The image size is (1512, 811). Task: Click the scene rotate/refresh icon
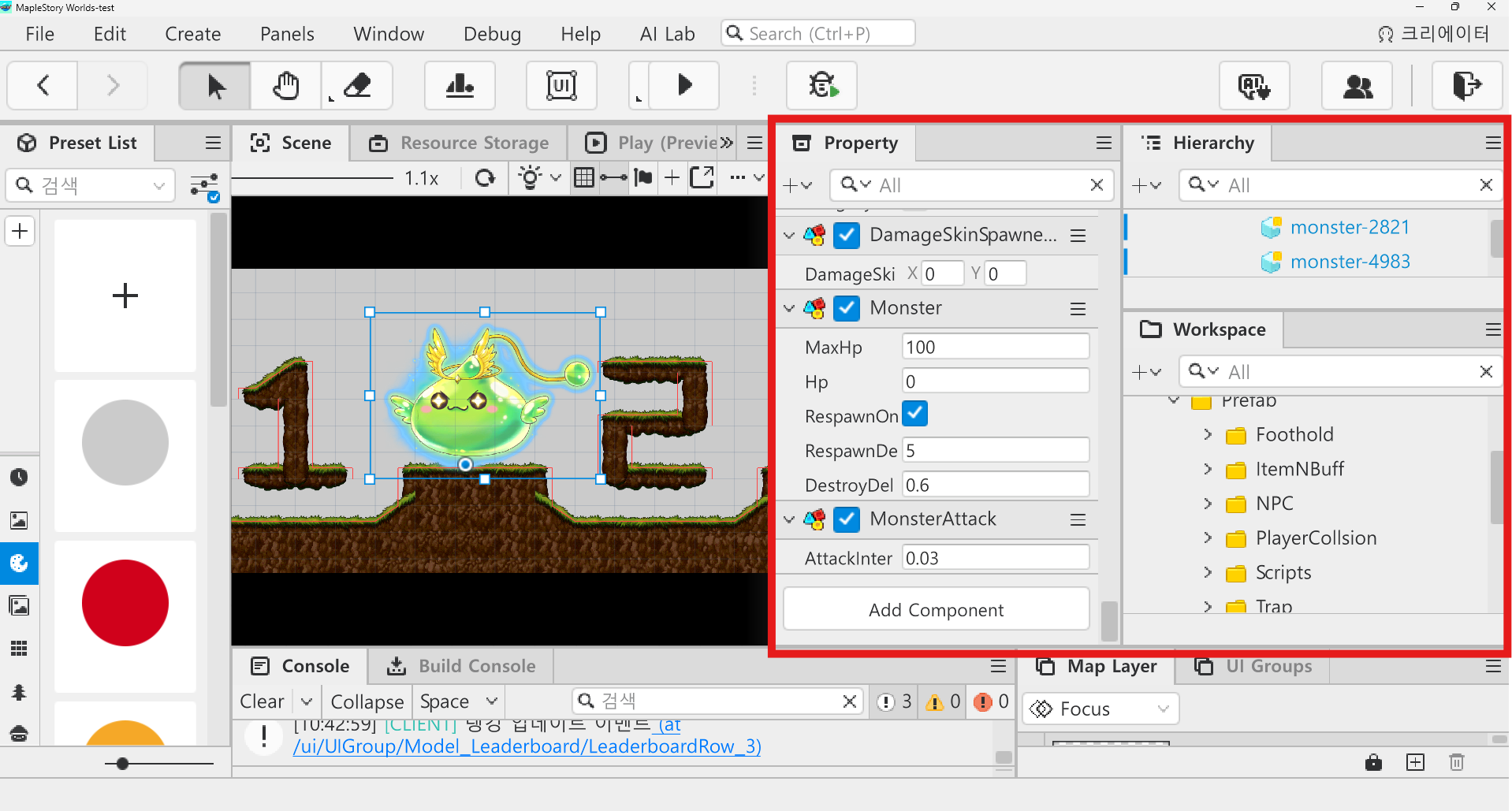(486, 178)
